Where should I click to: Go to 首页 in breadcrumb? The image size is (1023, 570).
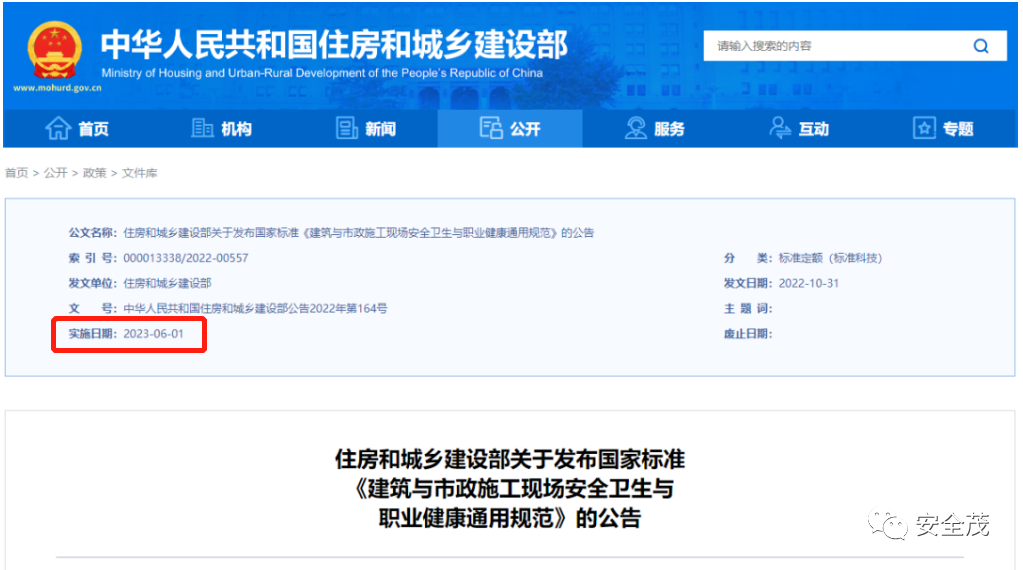[16, 173]
